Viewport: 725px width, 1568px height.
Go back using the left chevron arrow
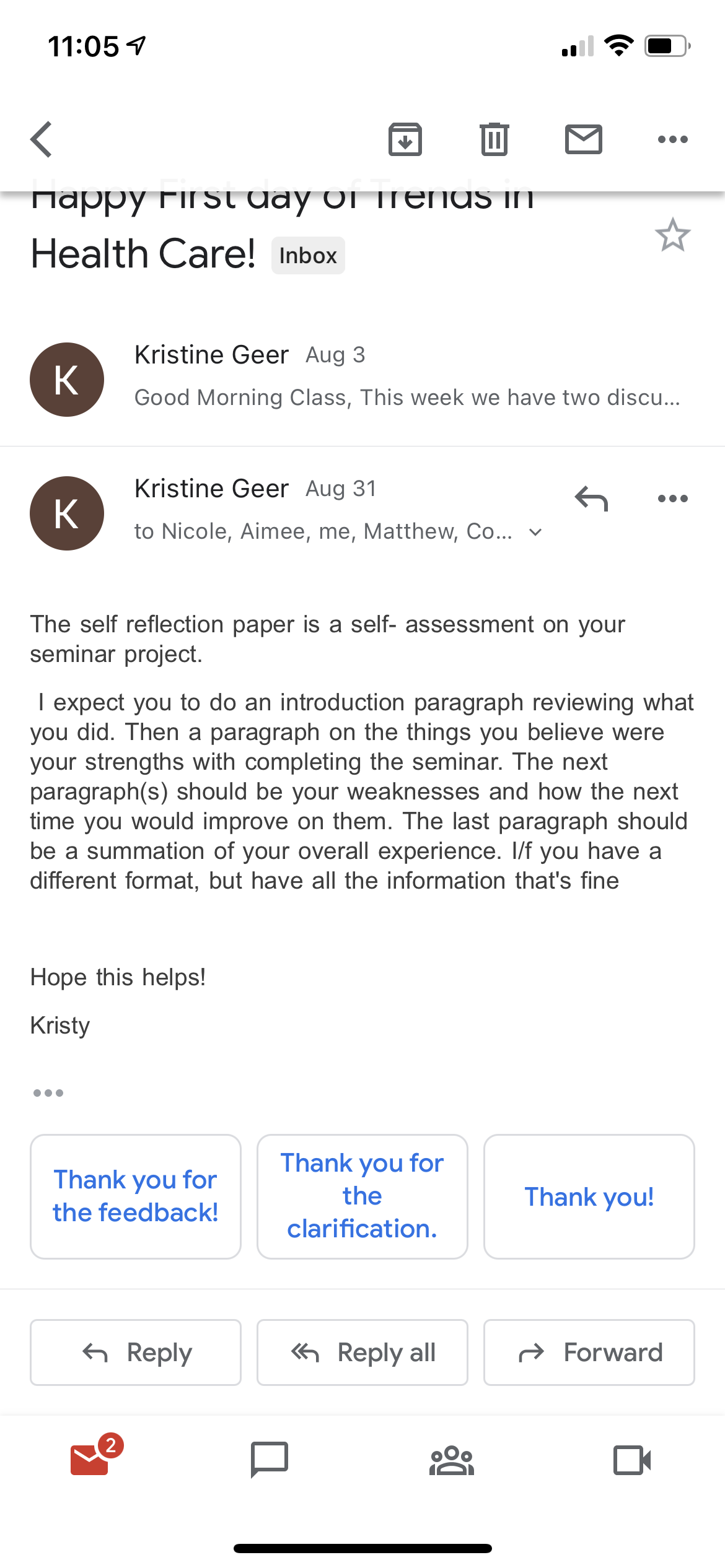click(41, 139)
